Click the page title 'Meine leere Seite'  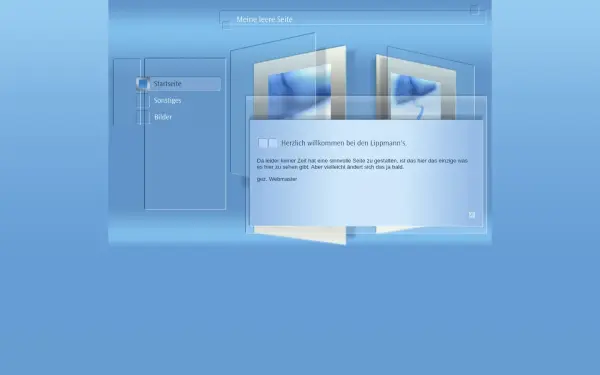[x=264, y=20]
